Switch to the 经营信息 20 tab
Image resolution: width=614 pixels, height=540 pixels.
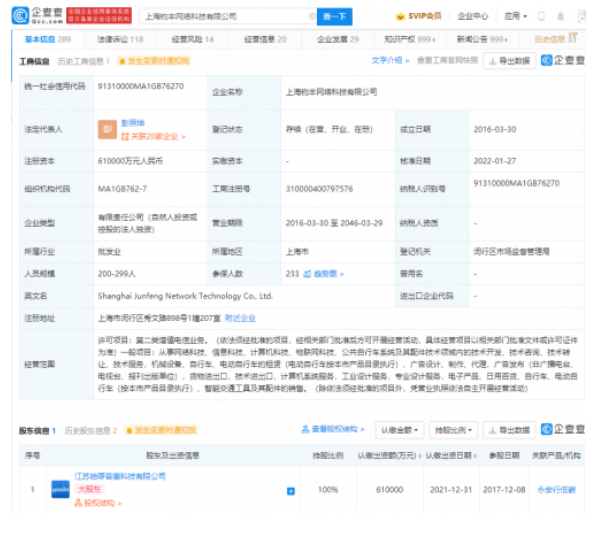pos(265,40)
